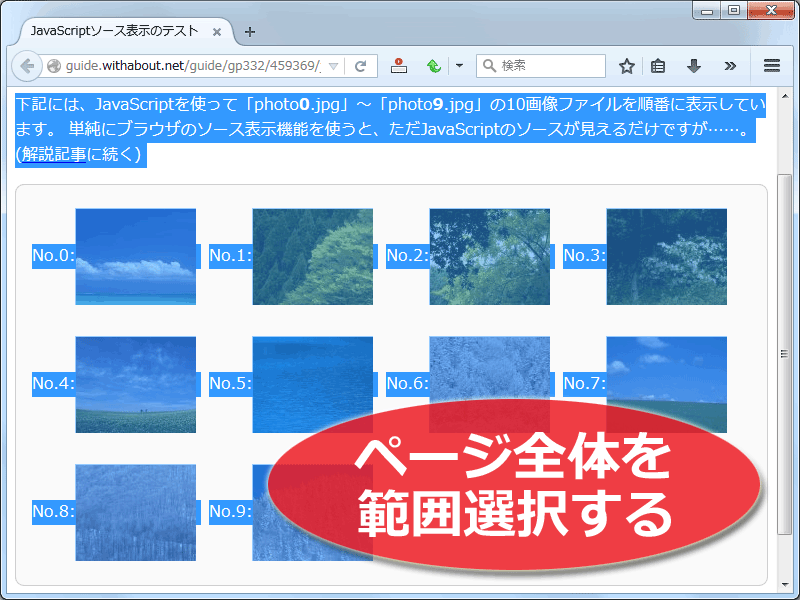Open the URL bar history dropdown

pos(336,66)
